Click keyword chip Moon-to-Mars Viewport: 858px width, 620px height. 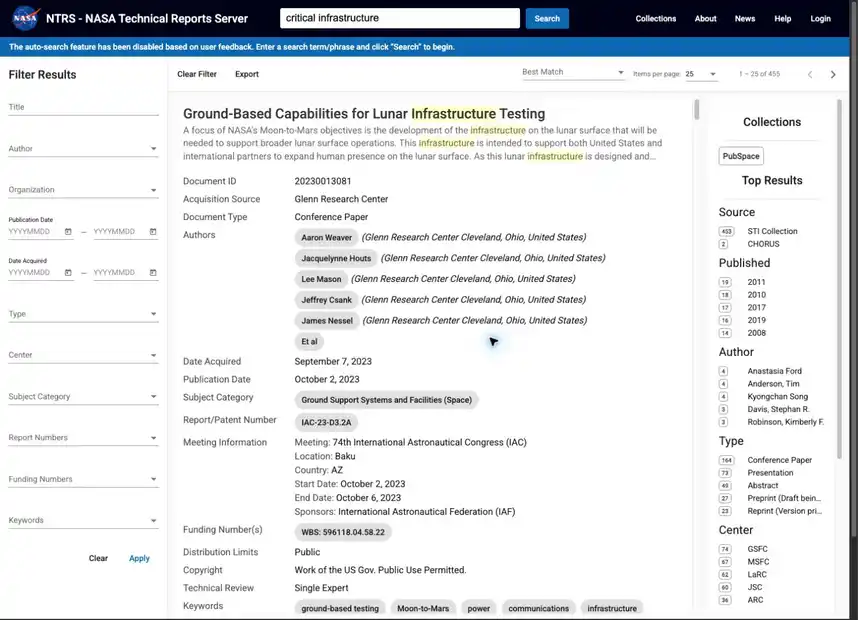tap(423, 609)
